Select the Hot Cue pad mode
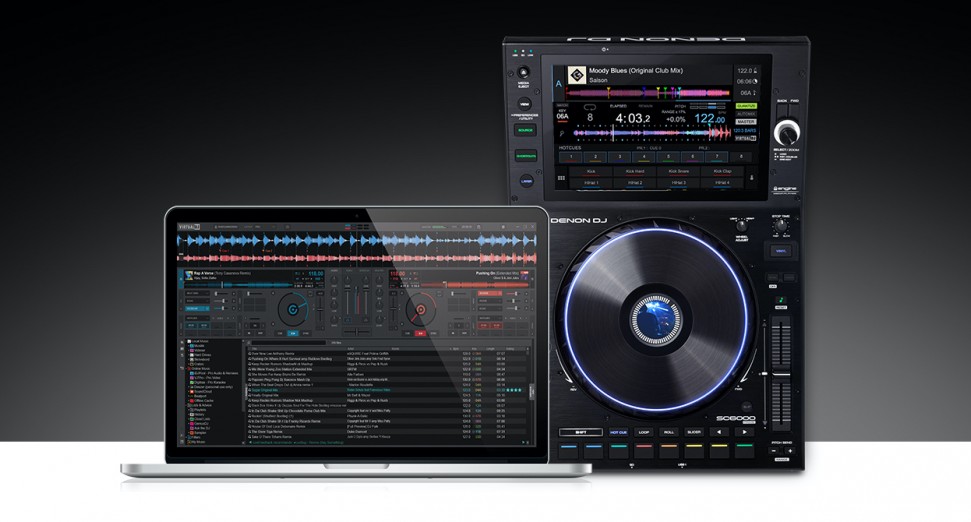The height and width of the screenshot is (522, 971). [x=618, y=432]
